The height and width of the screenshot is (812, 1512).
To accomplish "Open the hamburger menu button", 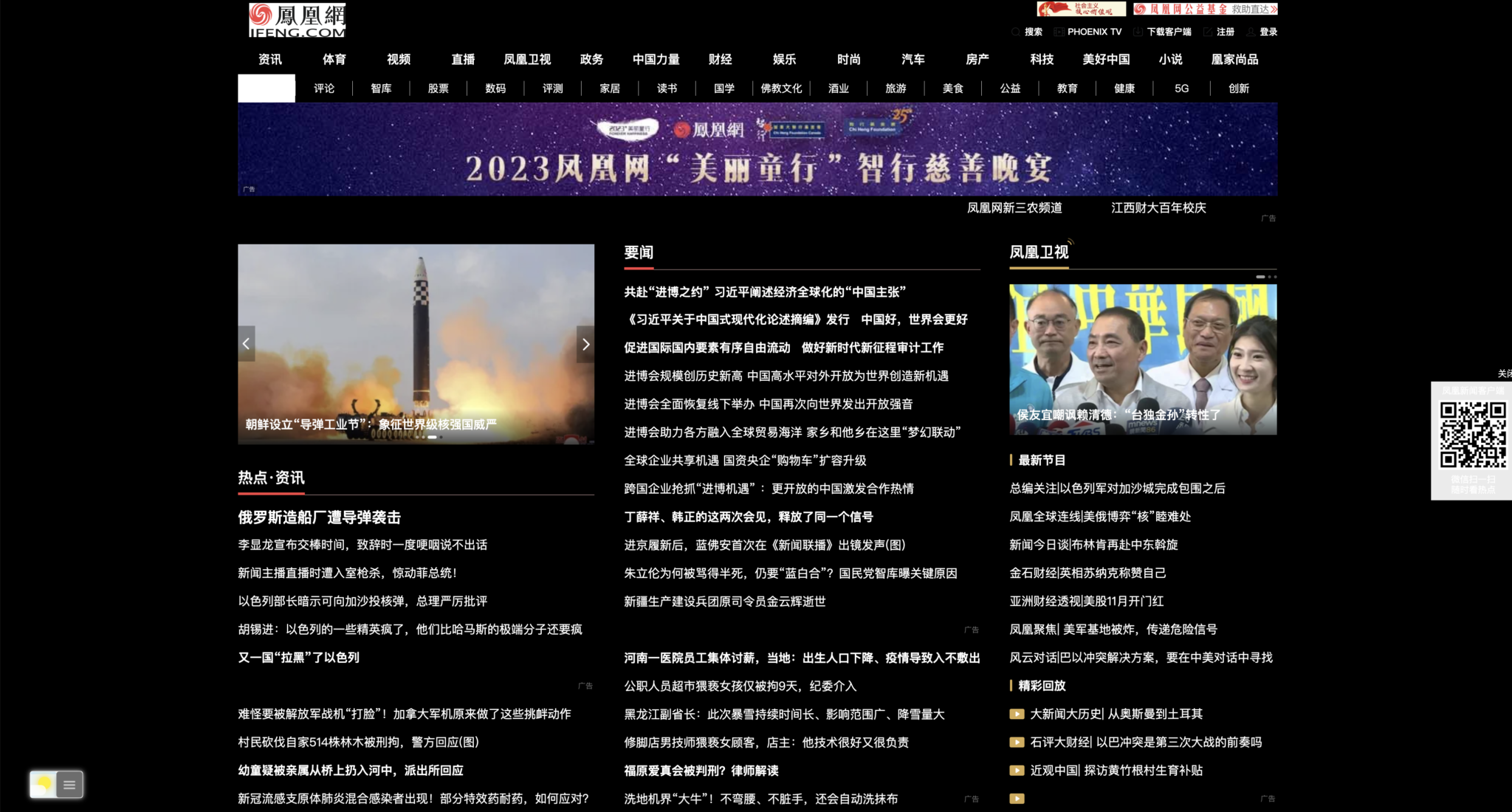I will pyautogui.click(x=69, y=785).
